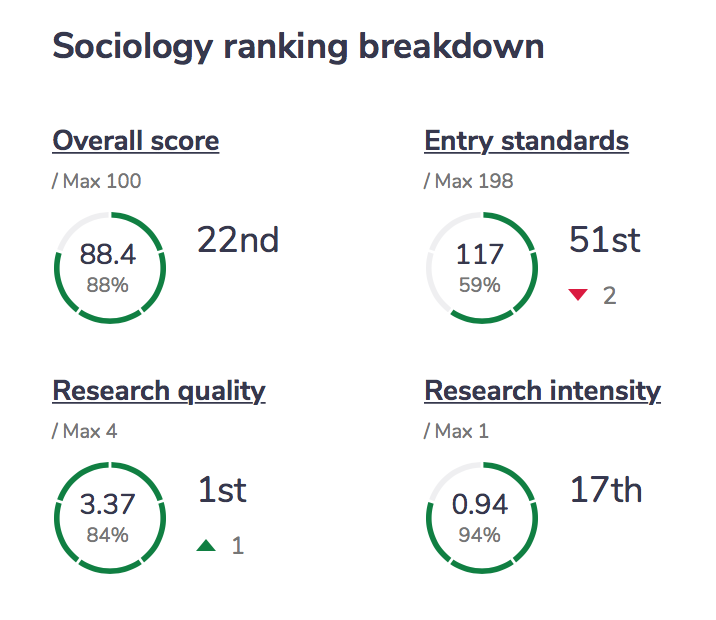Click the Research quality 3.37 circular gauge
This screenshot has height=620, width=716.
pos(108,517)
